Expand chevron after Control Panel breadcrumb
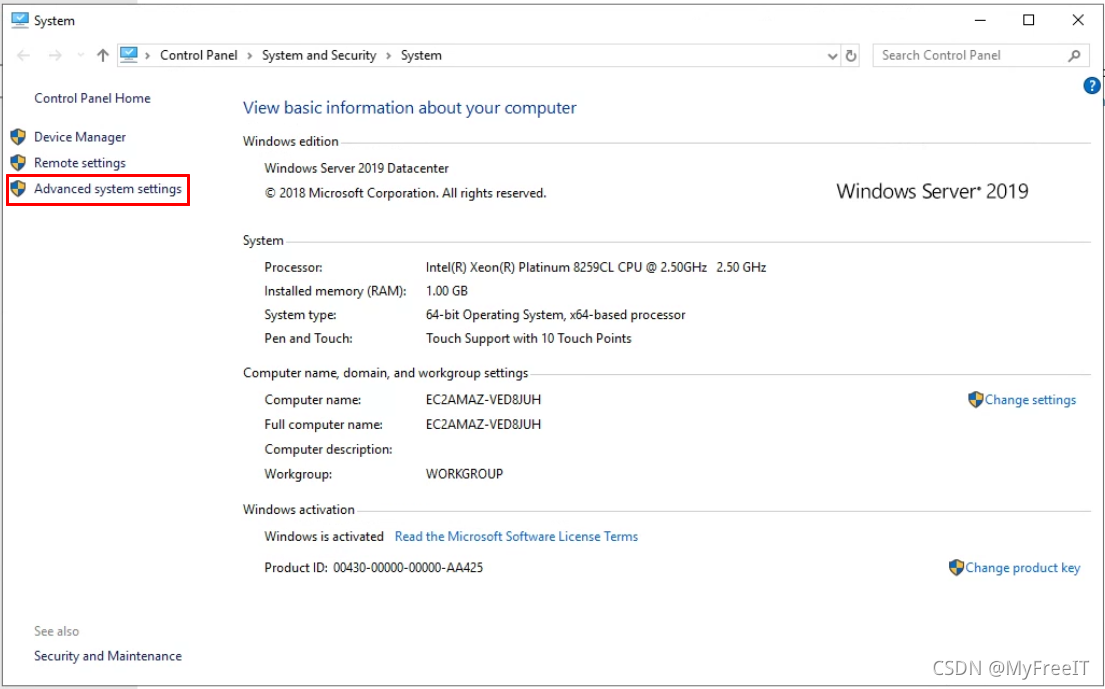 coord(250,56)
